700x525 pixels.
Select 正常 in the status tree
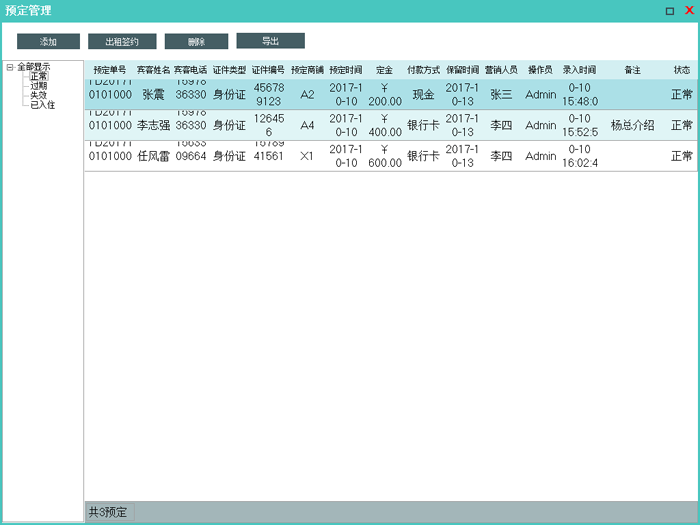click(39, 77)
